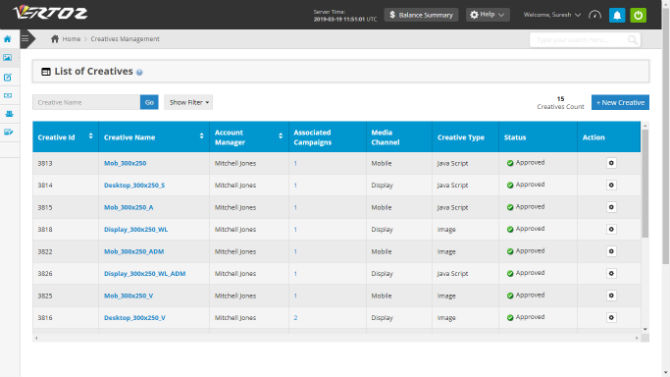Open action gear for Mob_300x250_ADM
670x377 pixels.
tap(611, 251)
